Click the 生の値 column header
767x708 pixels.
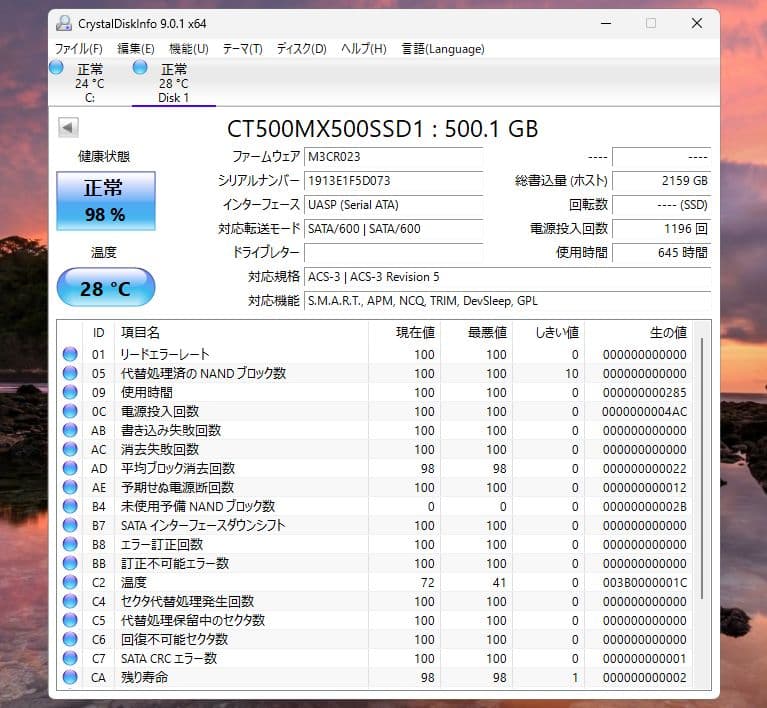pyautogui.click(x=638, y=333)
